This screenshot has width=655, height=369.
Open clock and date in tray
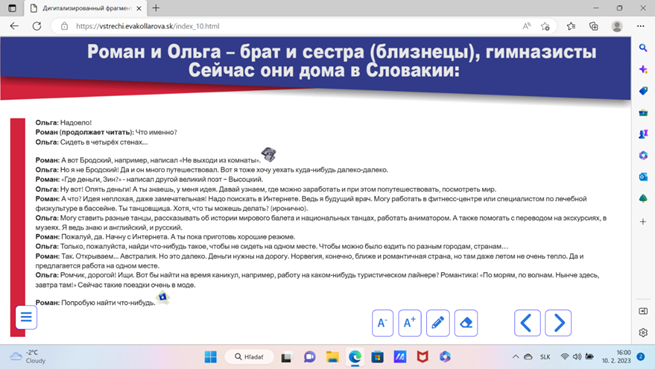616,357
